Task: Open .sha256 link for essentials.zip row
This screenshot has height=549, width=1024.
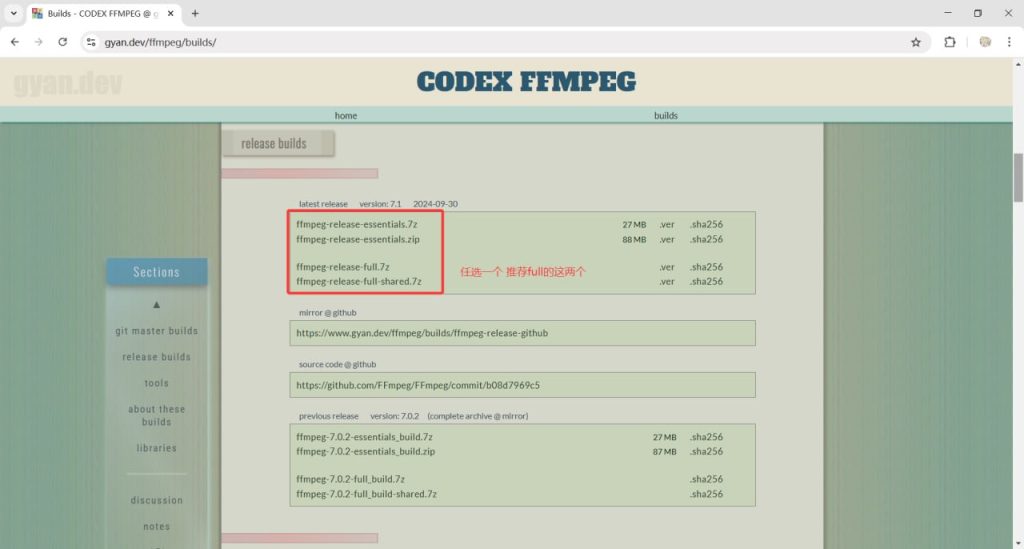Action: 706,239
